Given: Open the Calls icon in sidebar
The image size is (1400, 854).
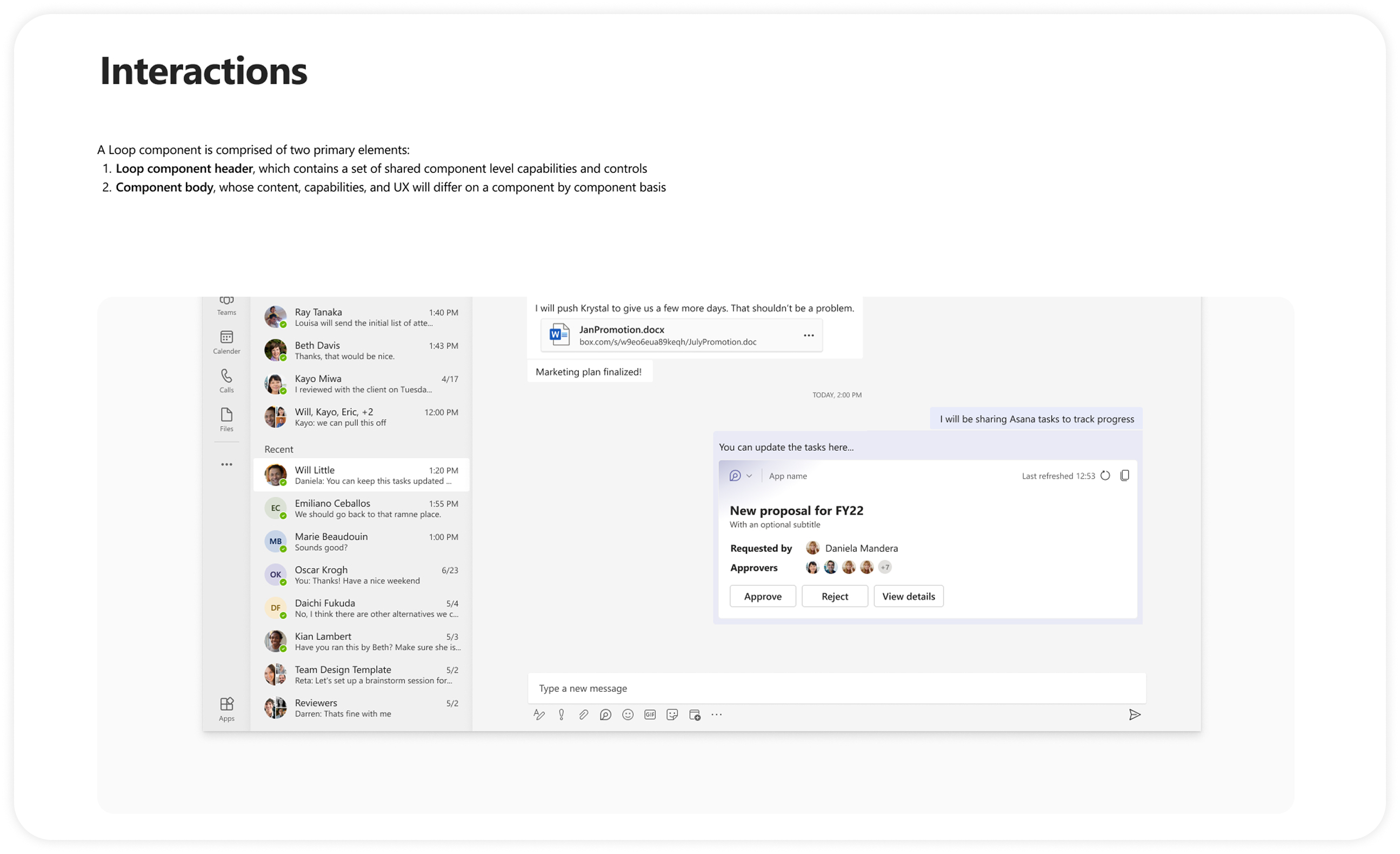Looking at the screenshot, I should tap(226, 381).
